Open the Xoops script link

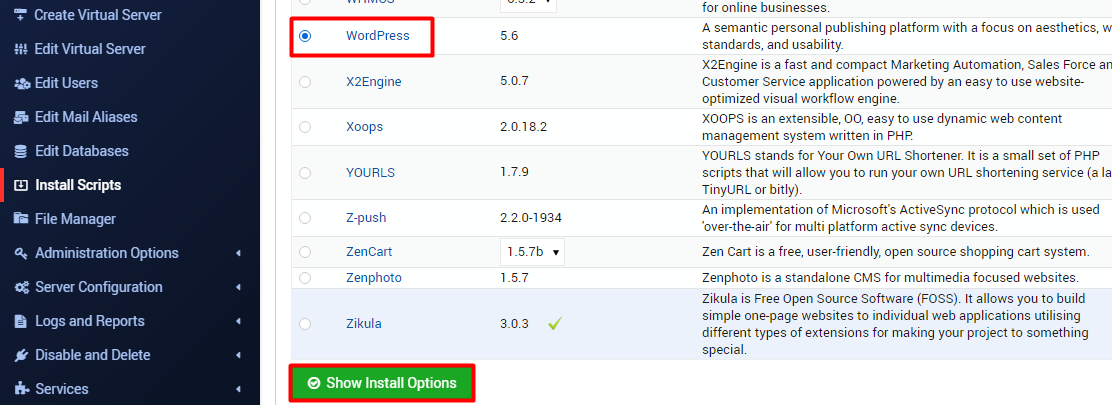click(x=365, y=127)
